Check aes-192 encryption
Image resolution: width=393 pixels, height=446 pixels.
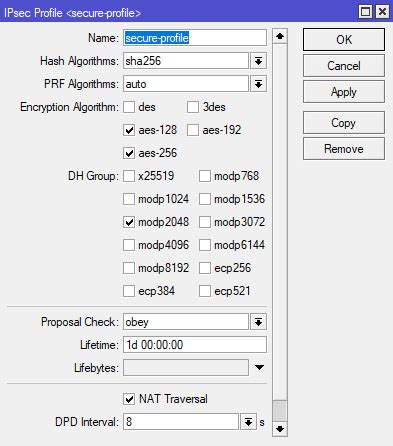[x=193, y=130]
